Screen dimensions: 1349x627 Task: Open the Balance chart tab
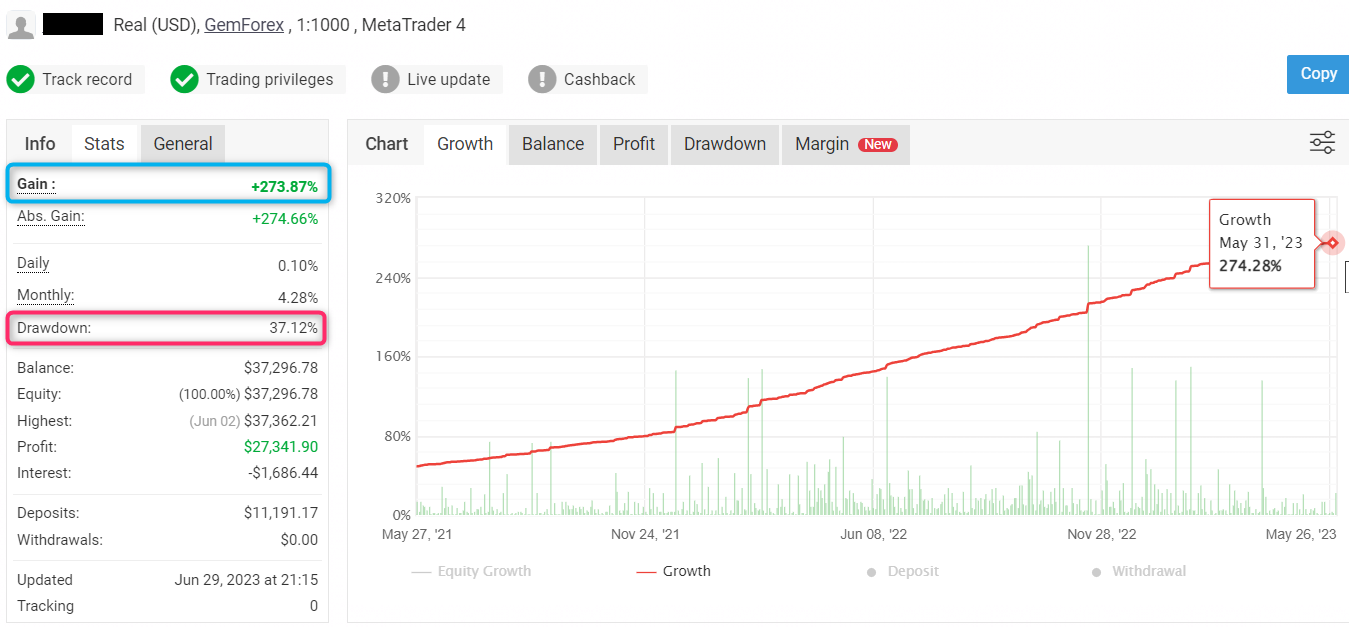pyautogui.click(x=552, y=144)
